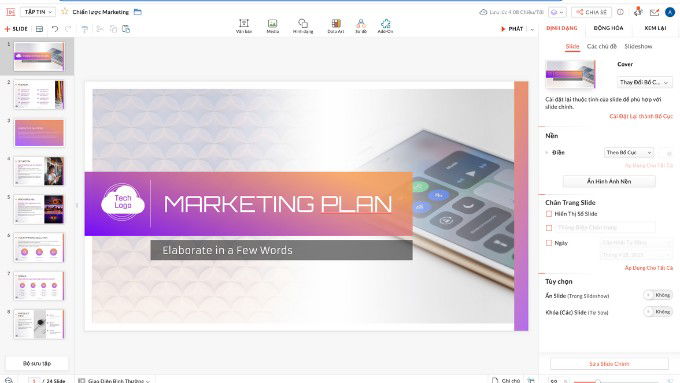Click the paste clipboard icon

click(x=126, y=29)
